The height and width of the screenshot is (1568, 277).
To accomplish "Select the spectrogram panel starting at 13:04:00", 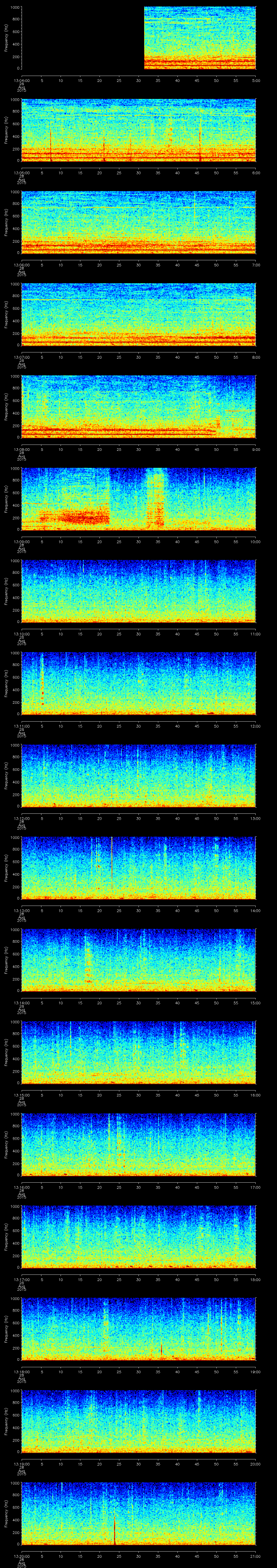I will (139, 38).
